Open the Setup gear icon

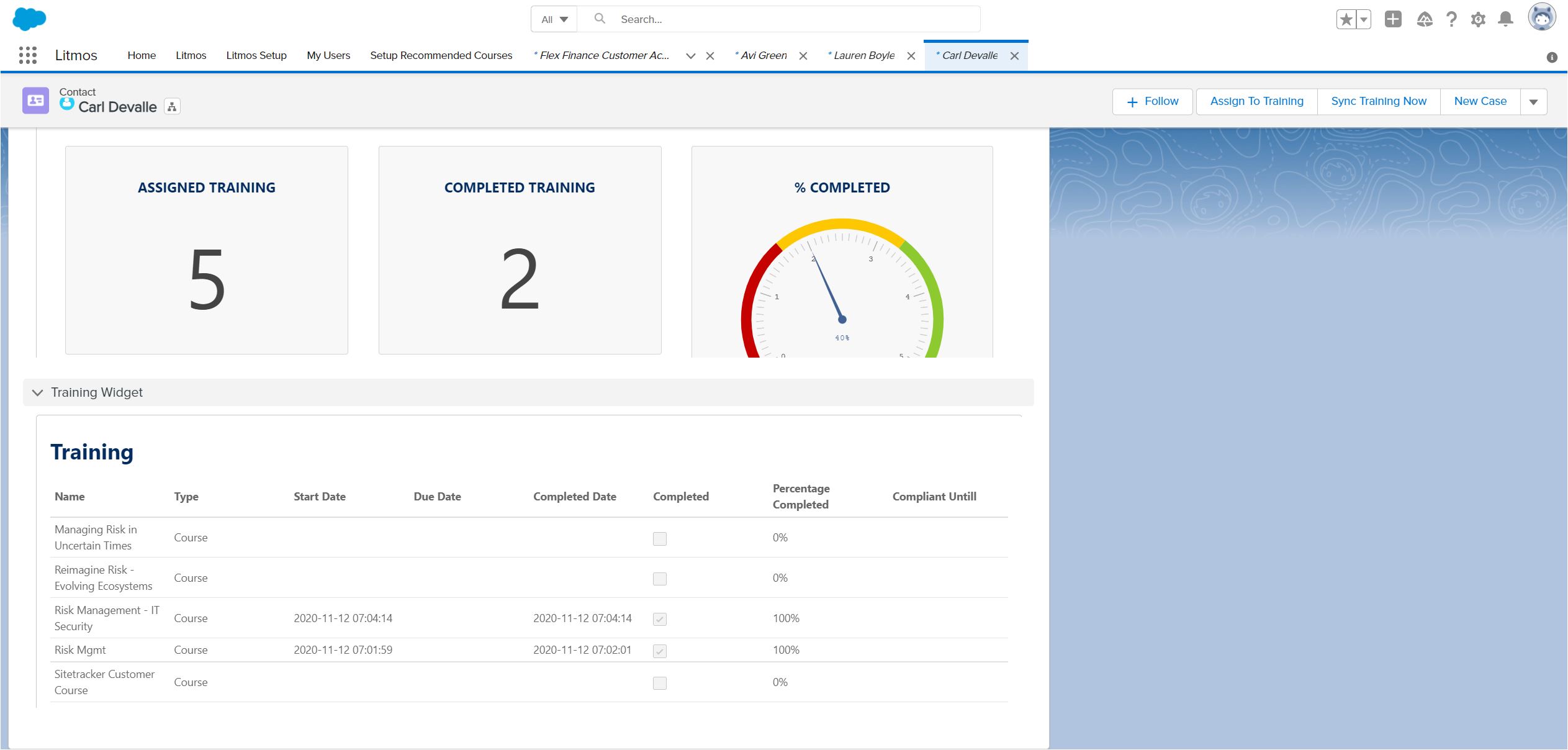tap(1478, 20)
